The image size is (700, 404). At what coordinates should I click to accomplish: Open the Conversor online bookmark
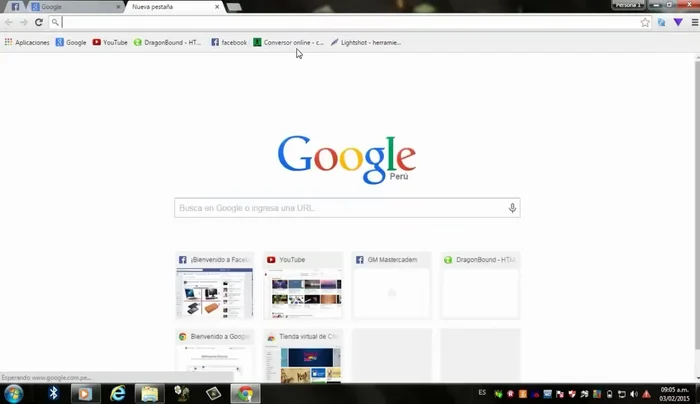coord(288,42)
